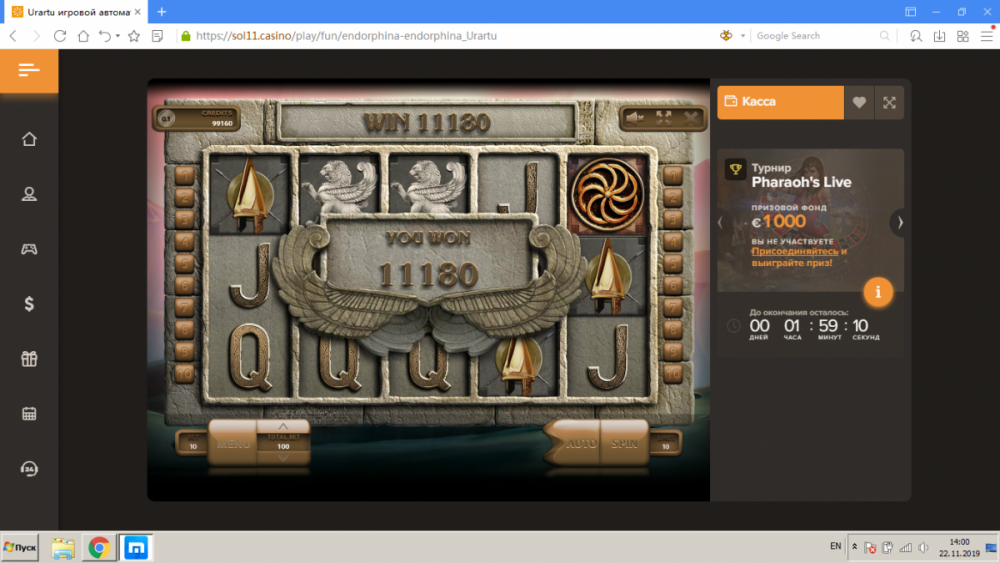Viewport: 1000px width, 563px height.
Task: Show next tournament with right chevron
Action: pyautogui.click(x=900, y=222)
